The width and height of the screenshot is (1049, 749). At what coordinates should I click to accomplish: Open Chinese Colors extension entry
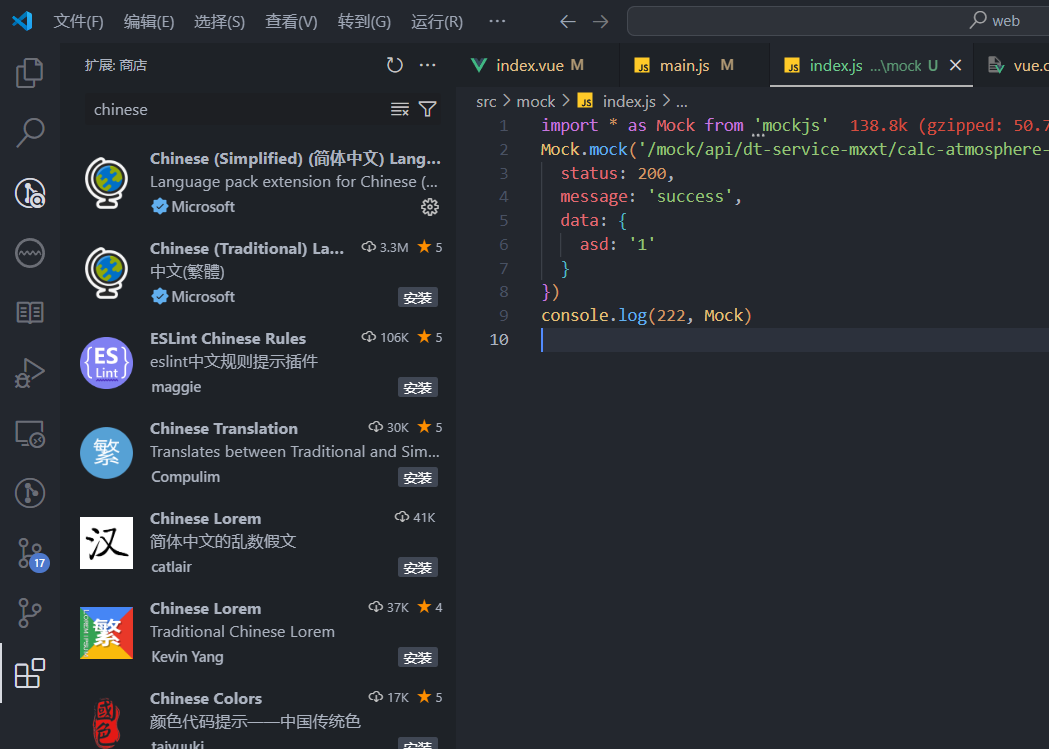click(x=258, y=714)
